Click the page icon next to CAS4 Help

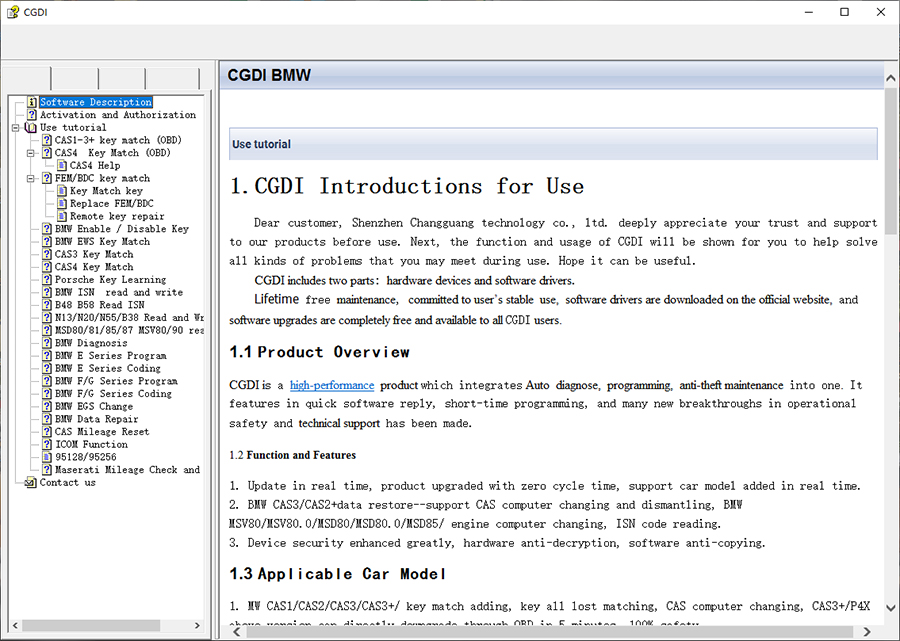(x=62, y=166)
